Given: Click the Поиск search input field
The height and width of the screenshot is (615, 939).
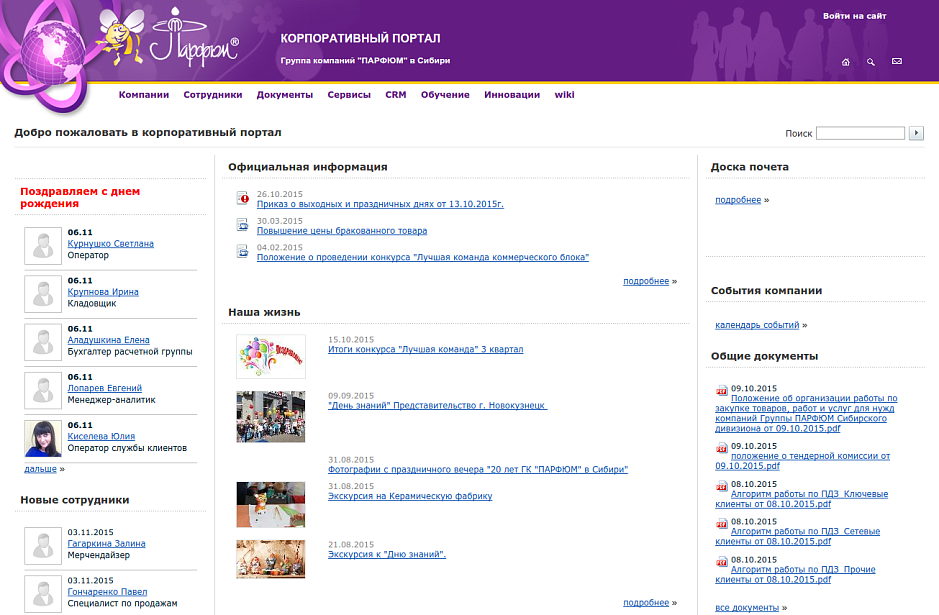Looking at the screenshot, I should pos(861,133).
